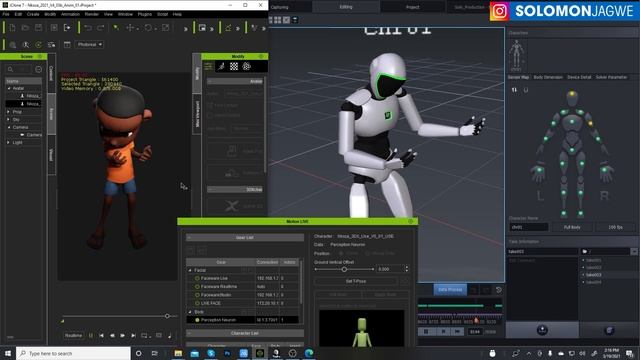Open the File menu in iClone
Viewport: 640px width, 360px height.
pos(6,14)
